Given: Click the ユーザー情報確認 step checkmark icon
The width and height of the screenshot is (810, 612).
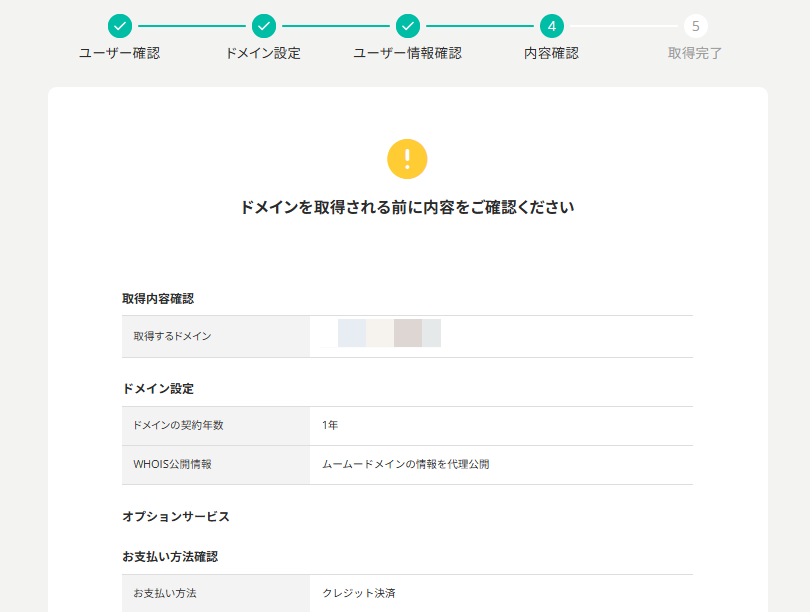Looking at the screenshot, I should (407, 26).
